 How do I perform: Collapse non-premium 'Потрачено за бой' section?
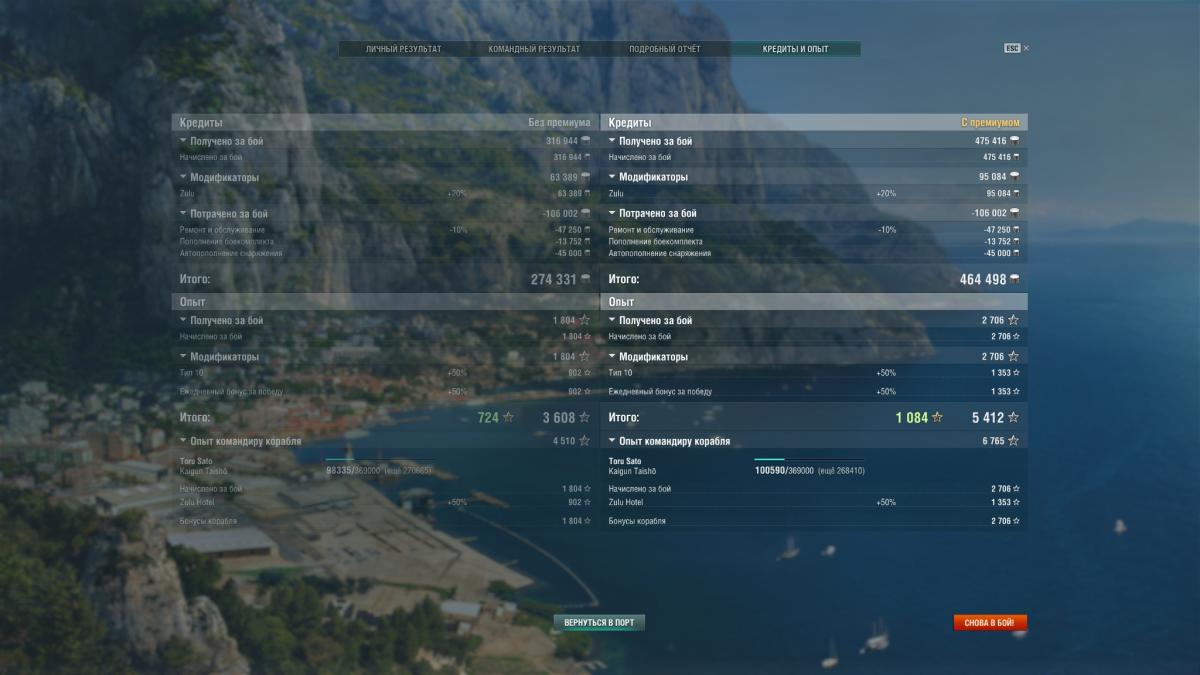(183, 213)
